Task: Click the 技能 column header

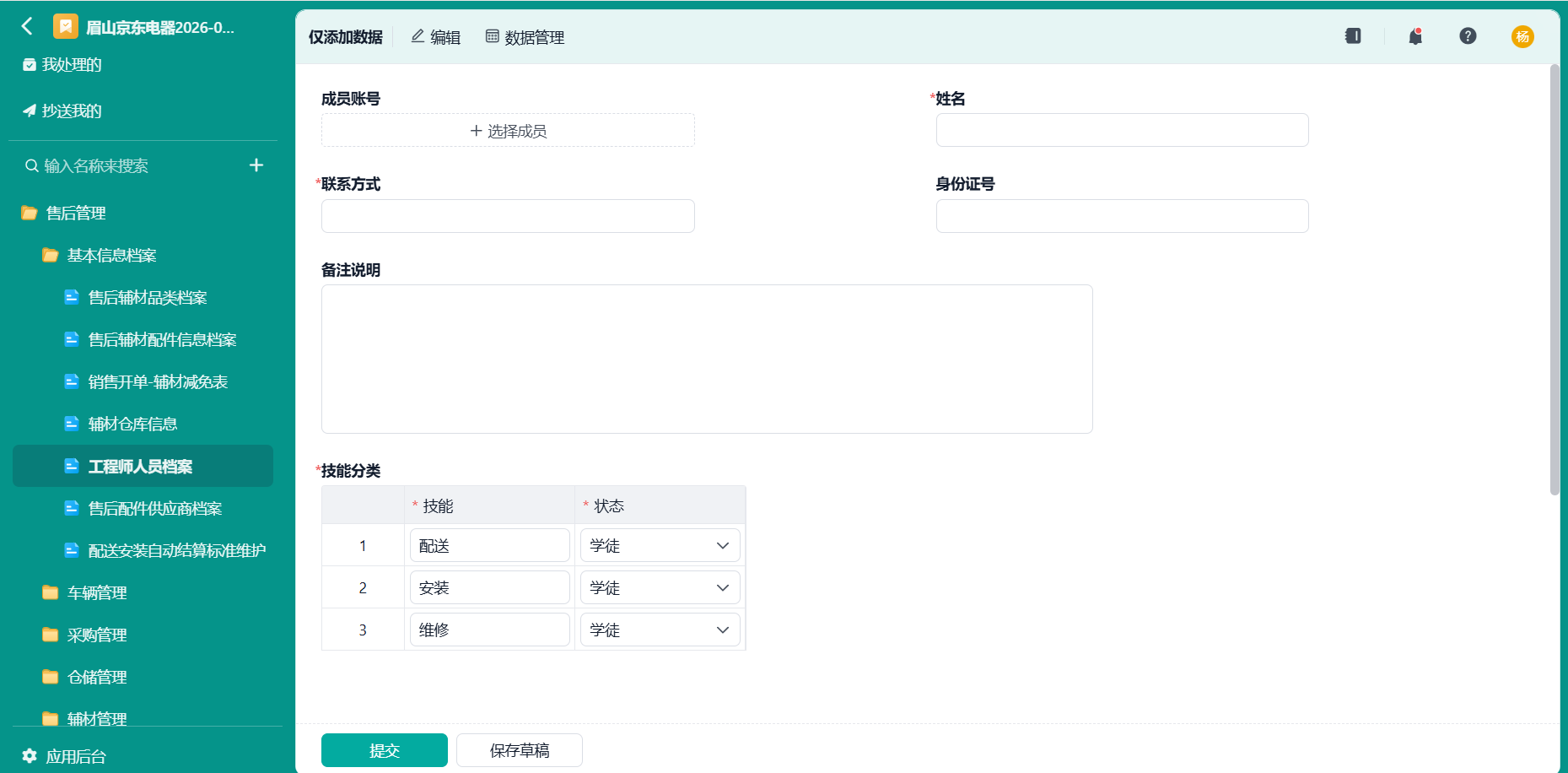Action: 489,505
